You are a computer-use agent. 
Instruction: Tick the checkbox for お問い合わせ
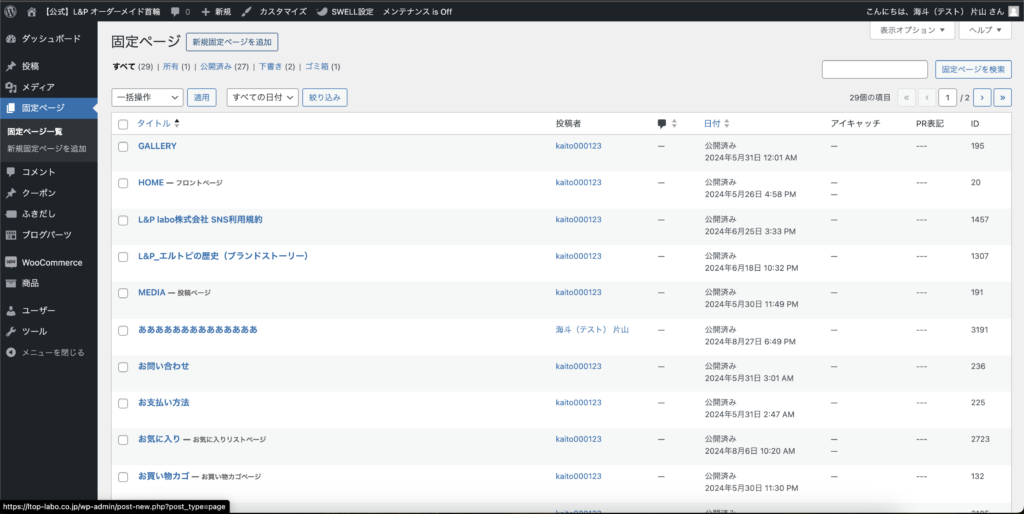point(123,366)
